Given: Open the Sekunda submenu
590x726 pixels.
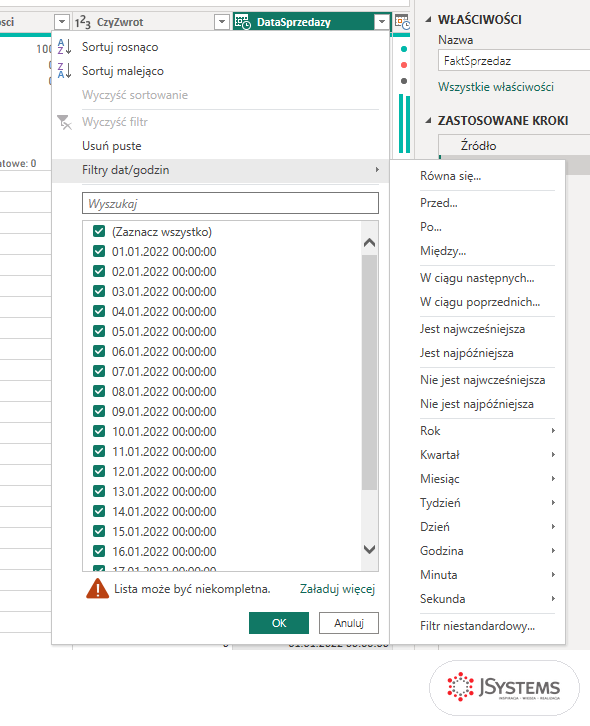Looking at the screenshot, I should pyautogui.click(x=487, y=599).
